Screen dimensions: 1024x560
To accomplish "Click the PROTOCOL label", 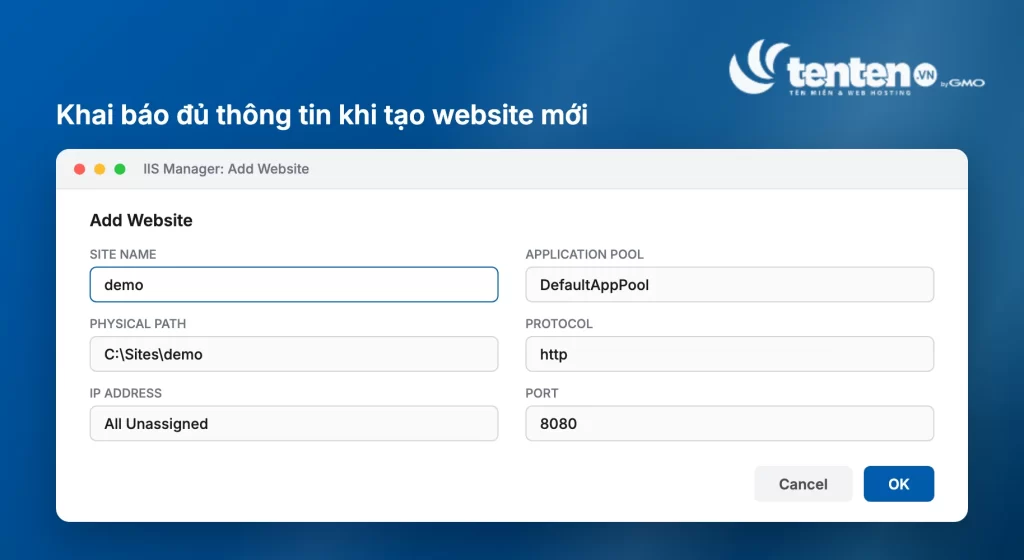I will click(559, 324).
